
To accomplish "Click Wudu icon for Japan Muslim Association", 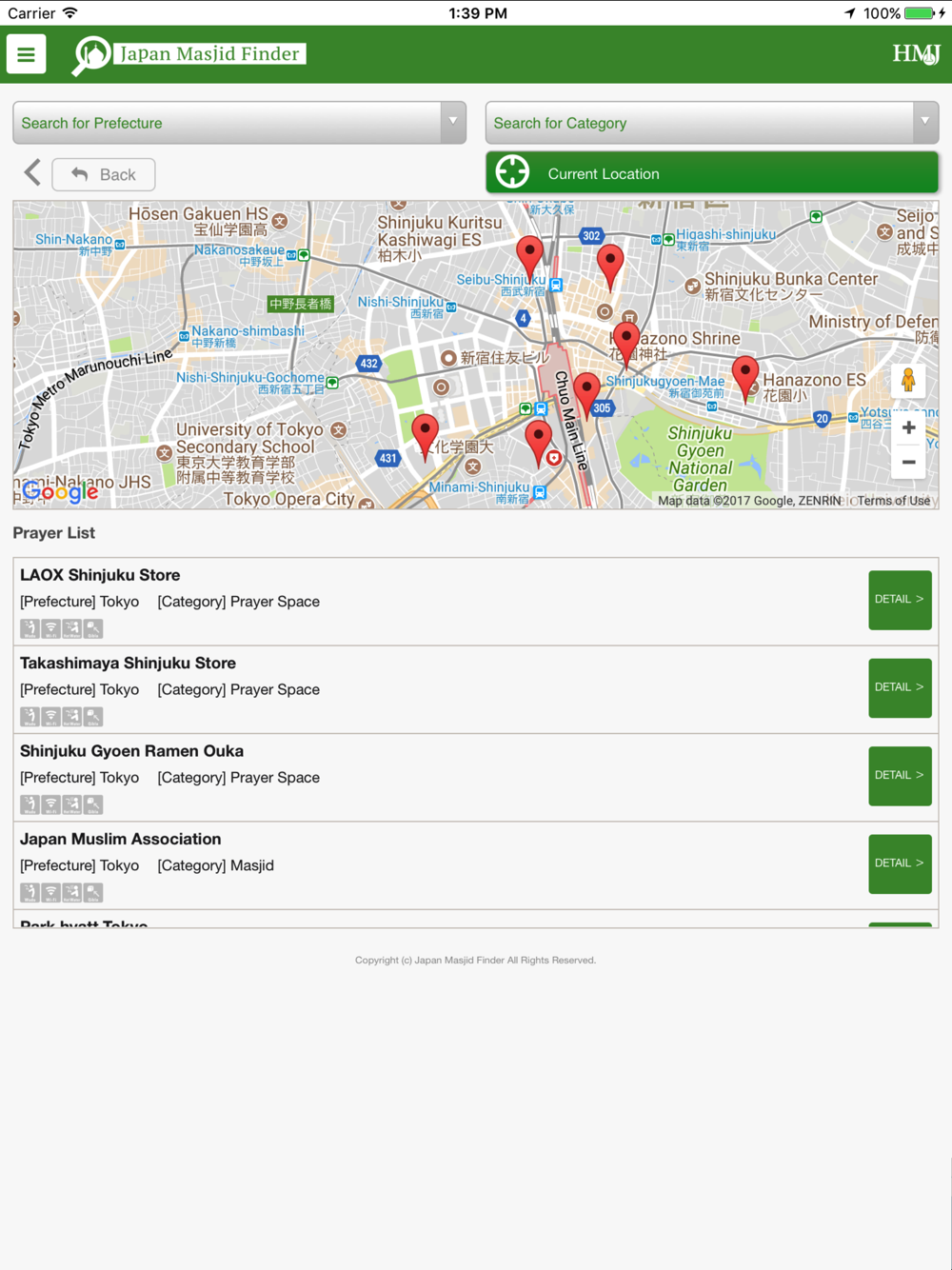I will pyautogui.click(x=30, y=892).
